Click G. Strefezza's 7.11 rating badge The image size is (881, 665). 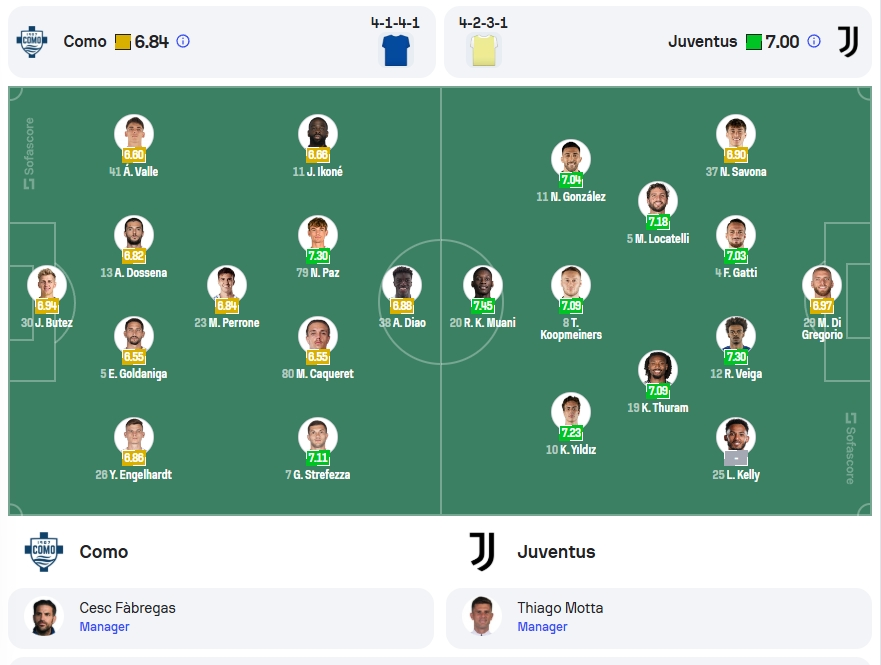[318, 458]
